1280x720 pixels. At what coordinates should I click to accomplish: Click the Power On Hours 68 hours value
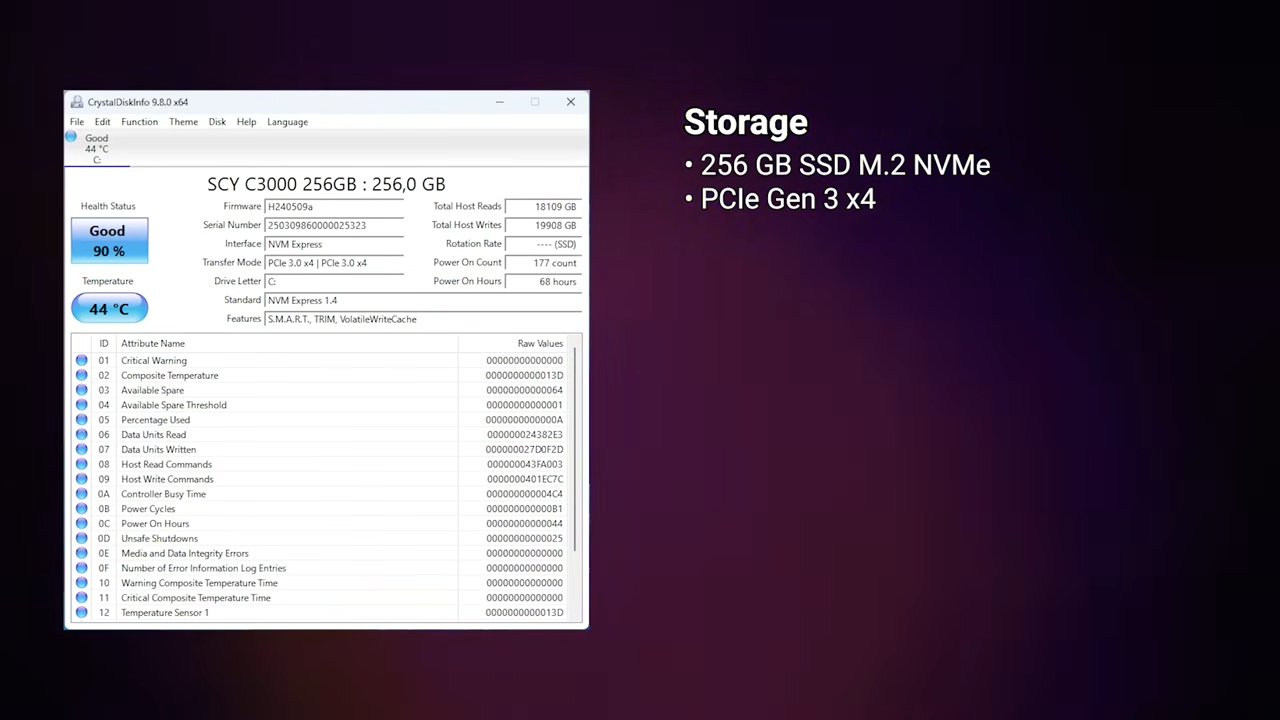[x=543, y=282]
